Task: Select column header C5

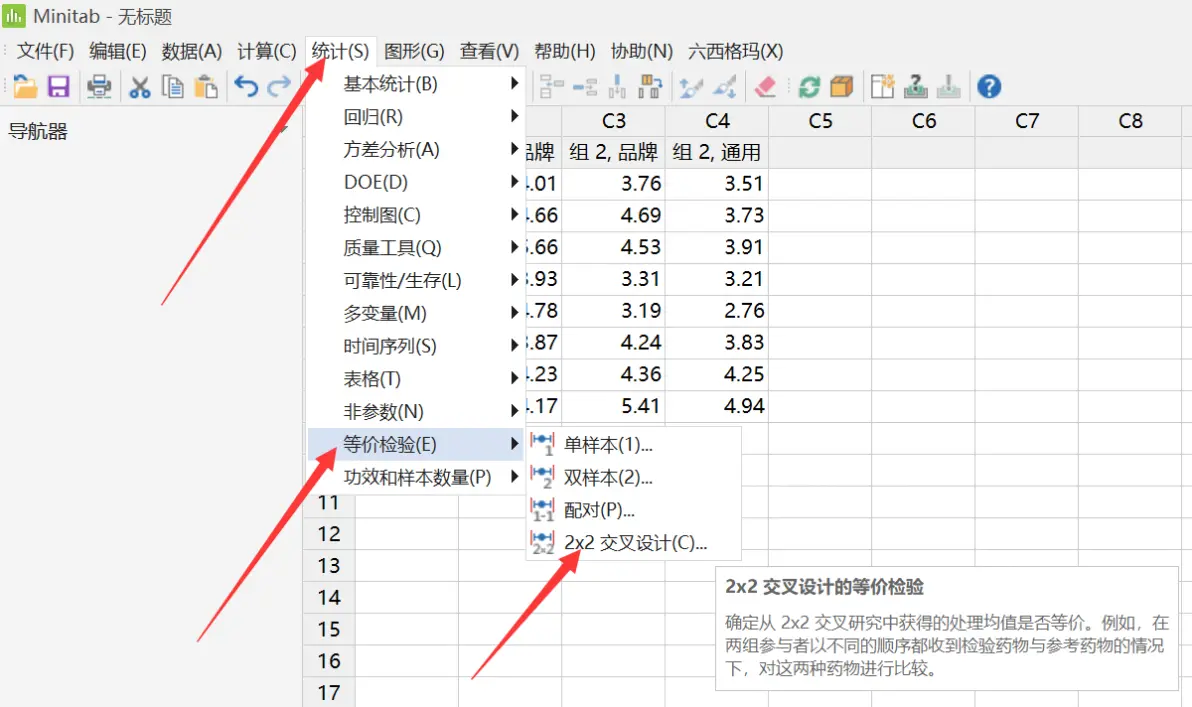Action: (x=820, y=121)
